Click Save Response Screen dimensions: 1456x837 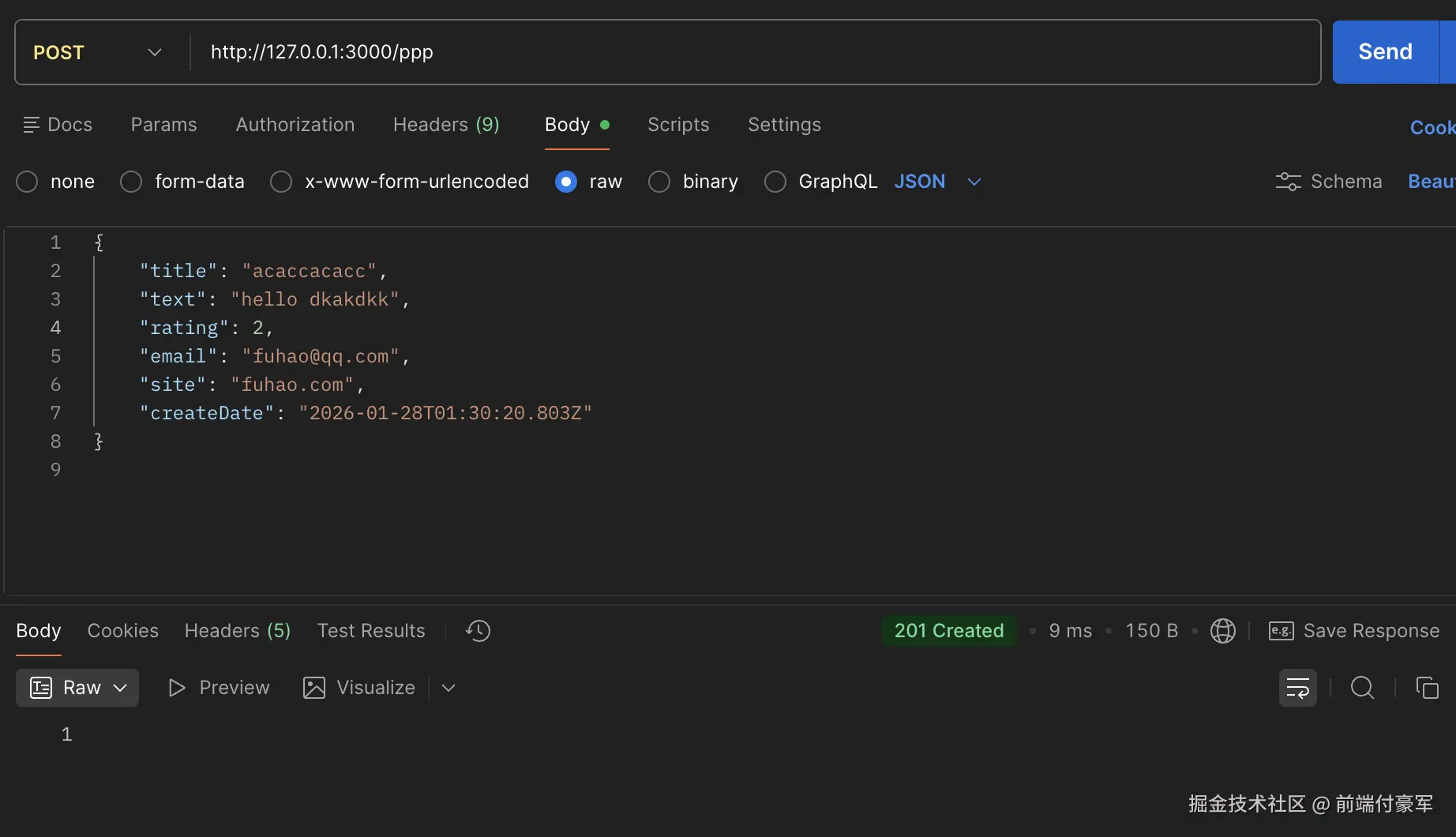point(1354,631)
